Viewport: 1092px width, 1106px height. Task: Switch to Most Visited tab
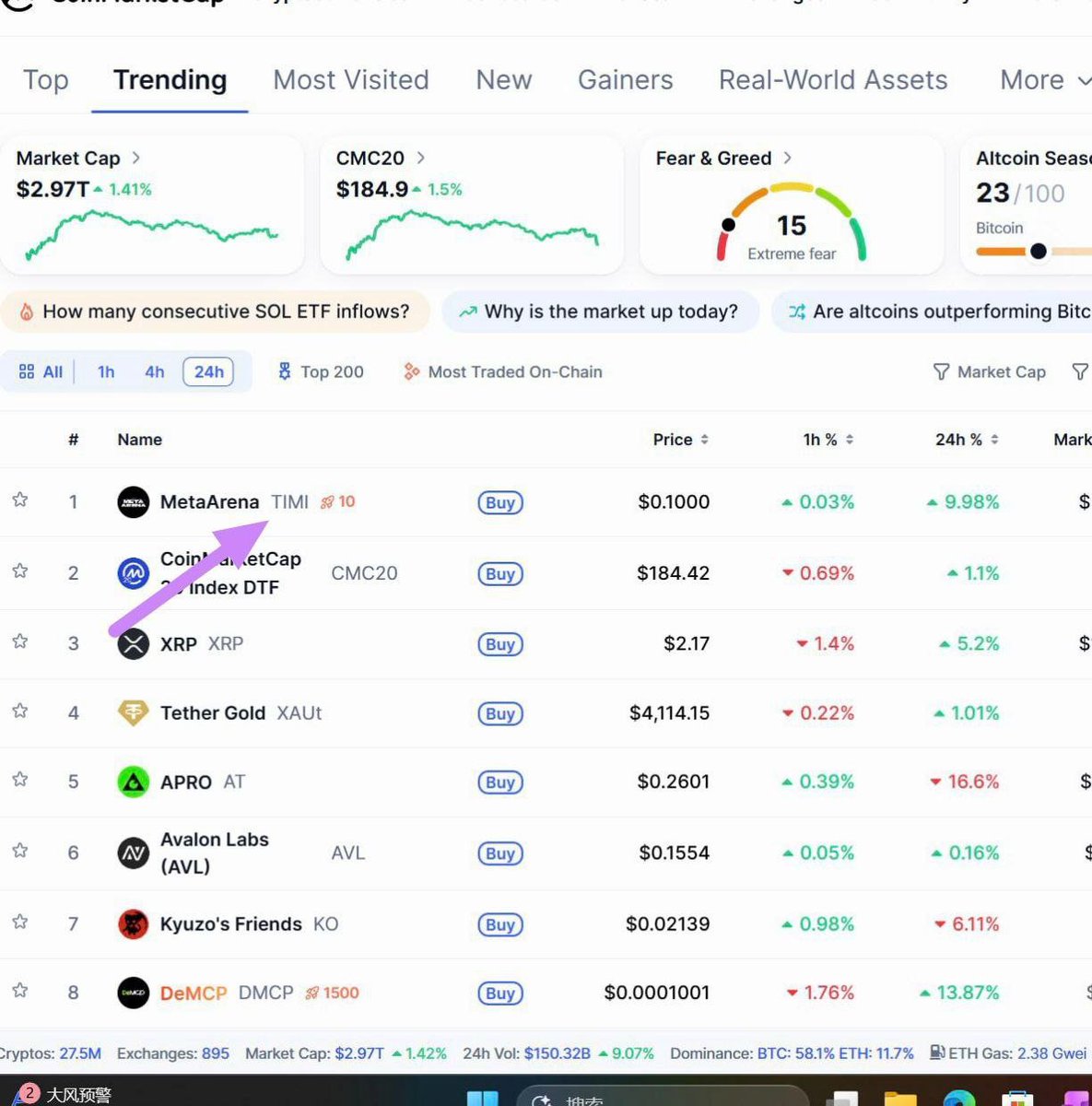[x=351, y=80]
